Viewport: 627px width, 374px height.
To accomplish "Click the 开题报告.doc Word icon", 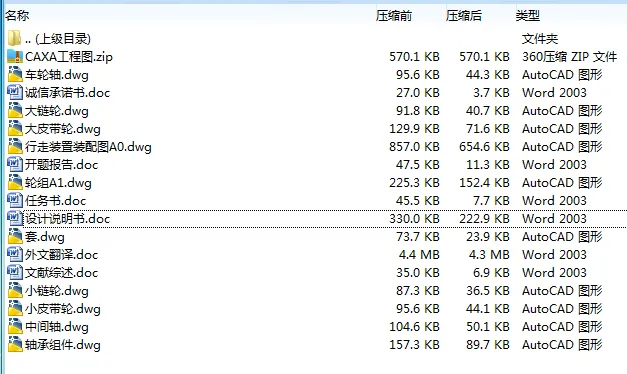I will 15,164.
